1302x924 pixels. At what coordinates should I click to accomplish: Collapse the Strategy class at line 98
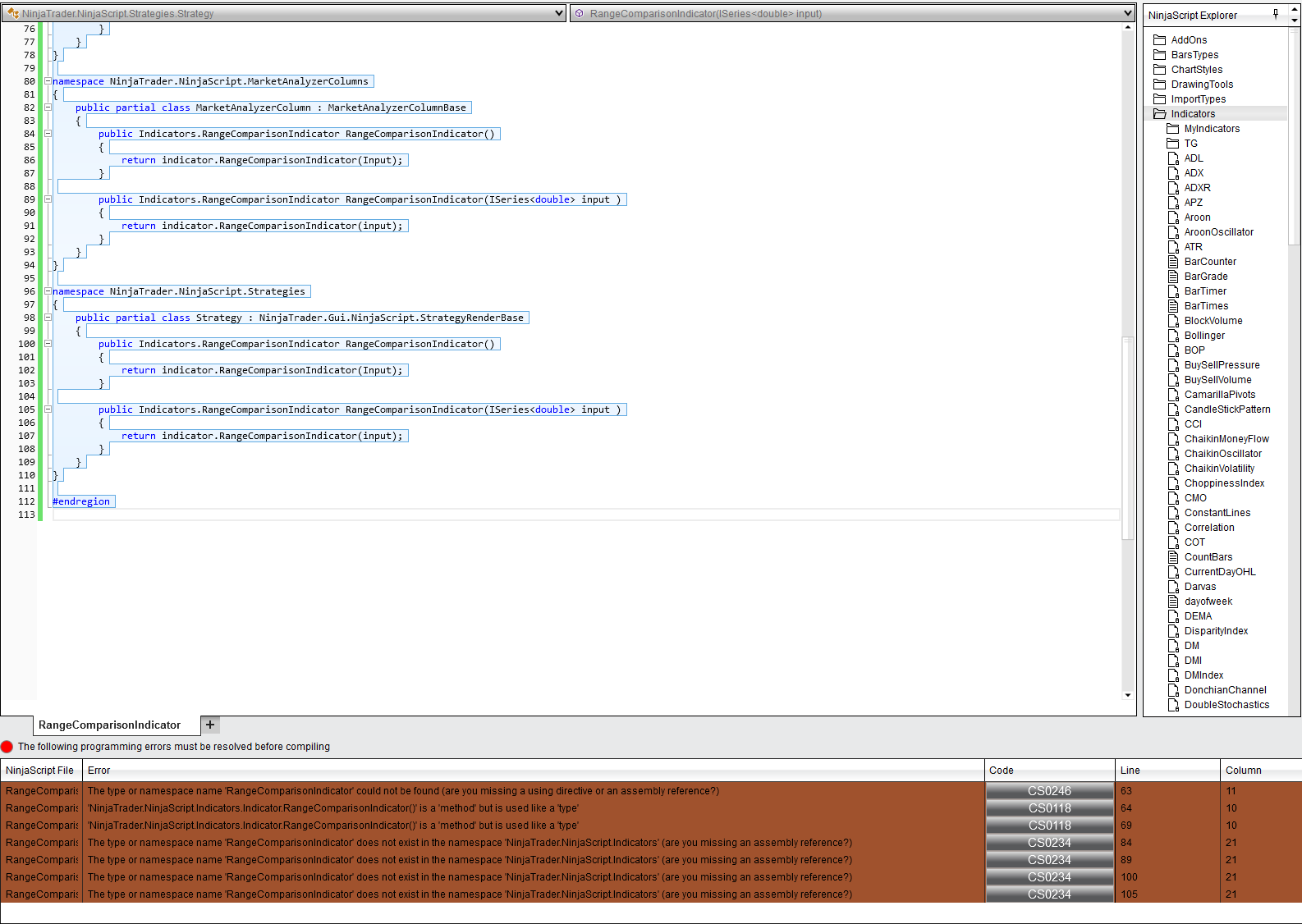(x=48, y=318)
